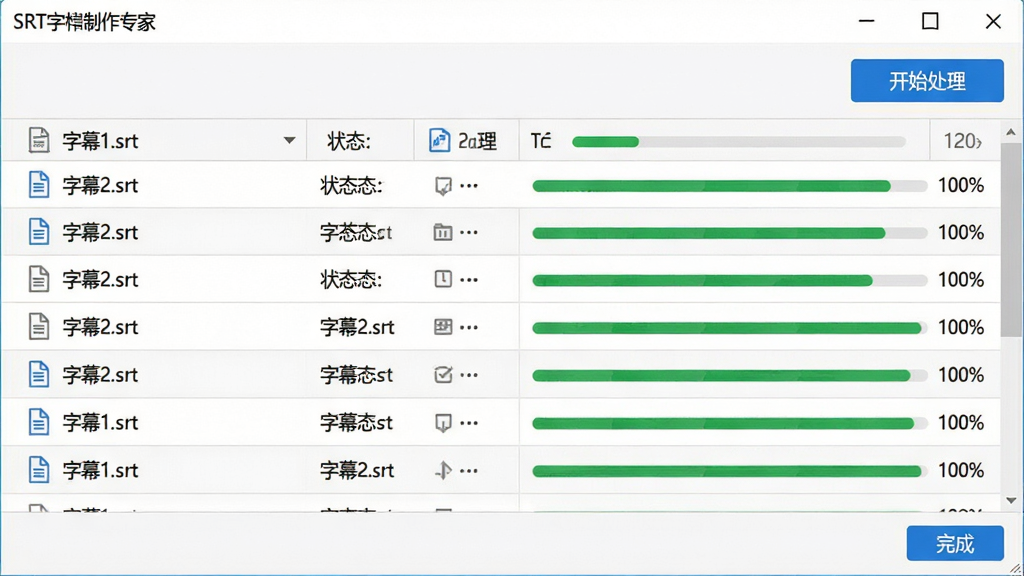Click the Tć header label
The width and height of the screenshot is (1024, 576).
point(541,140)
